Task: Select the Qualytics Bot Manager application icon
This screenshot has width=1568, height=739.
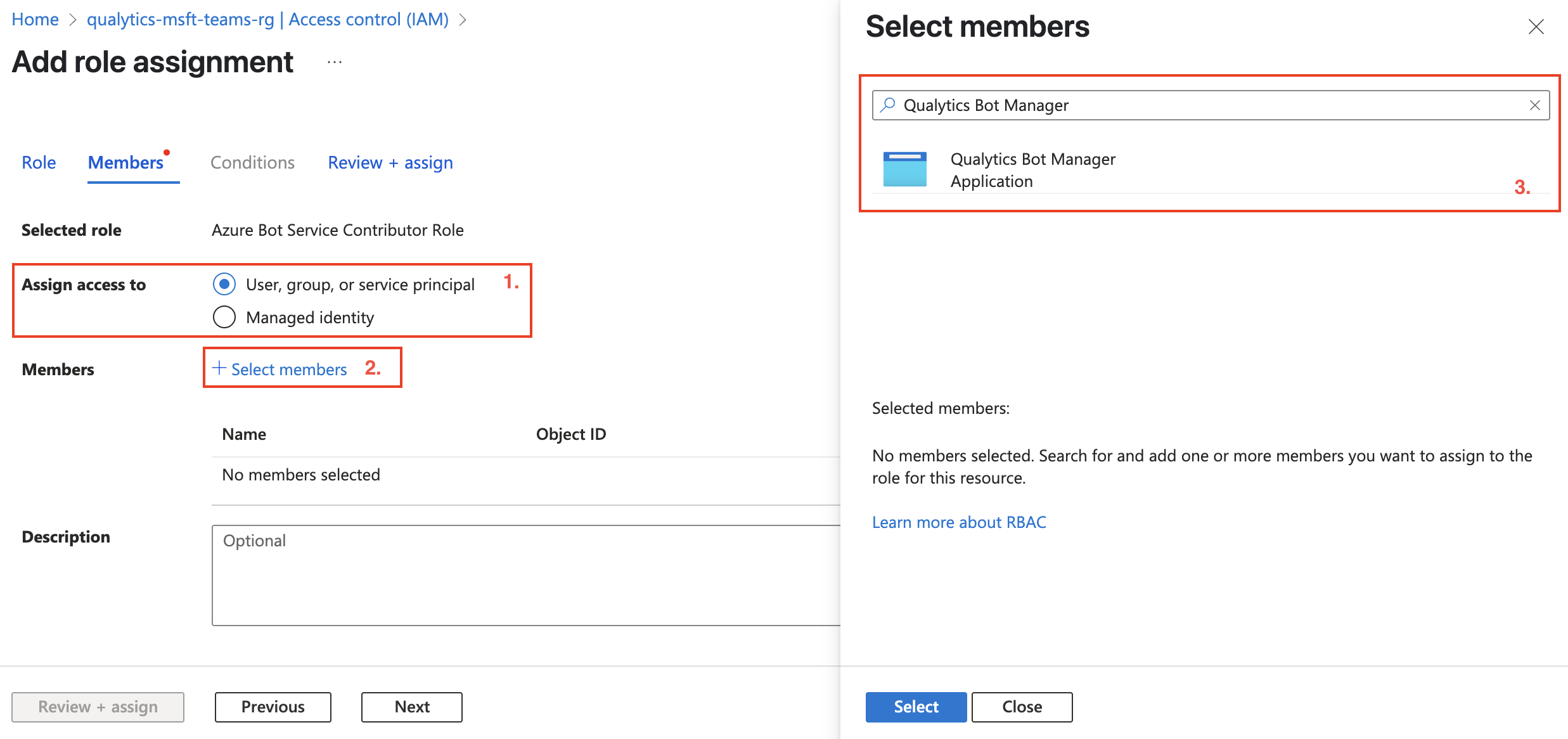Action: (904, 169)
